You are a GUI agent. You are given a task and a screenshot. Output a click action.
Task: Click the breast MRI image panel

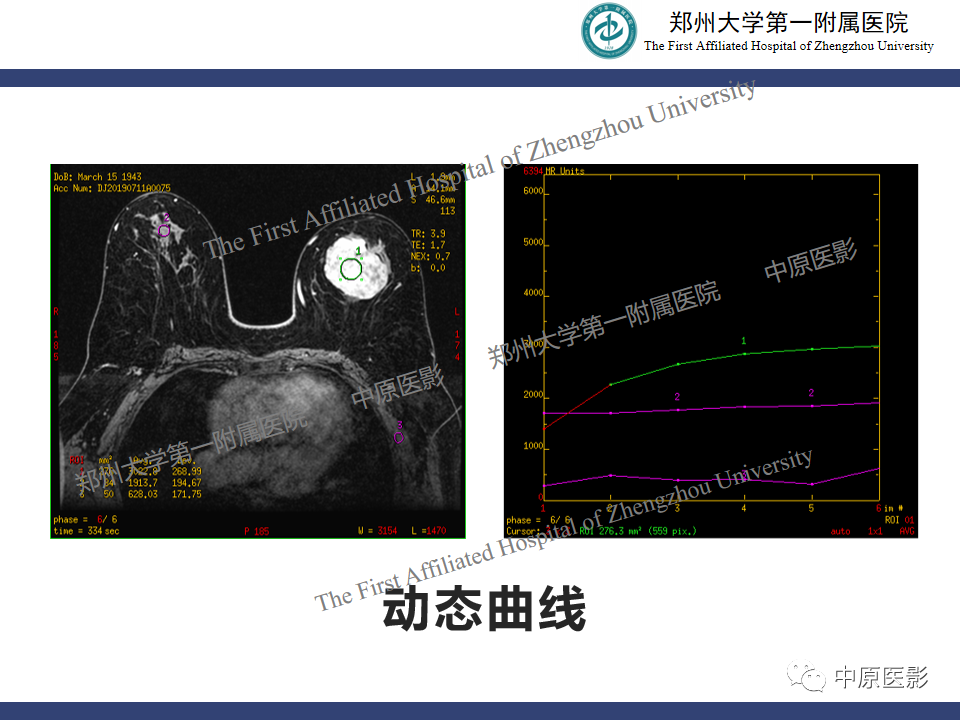coord(258,351)
